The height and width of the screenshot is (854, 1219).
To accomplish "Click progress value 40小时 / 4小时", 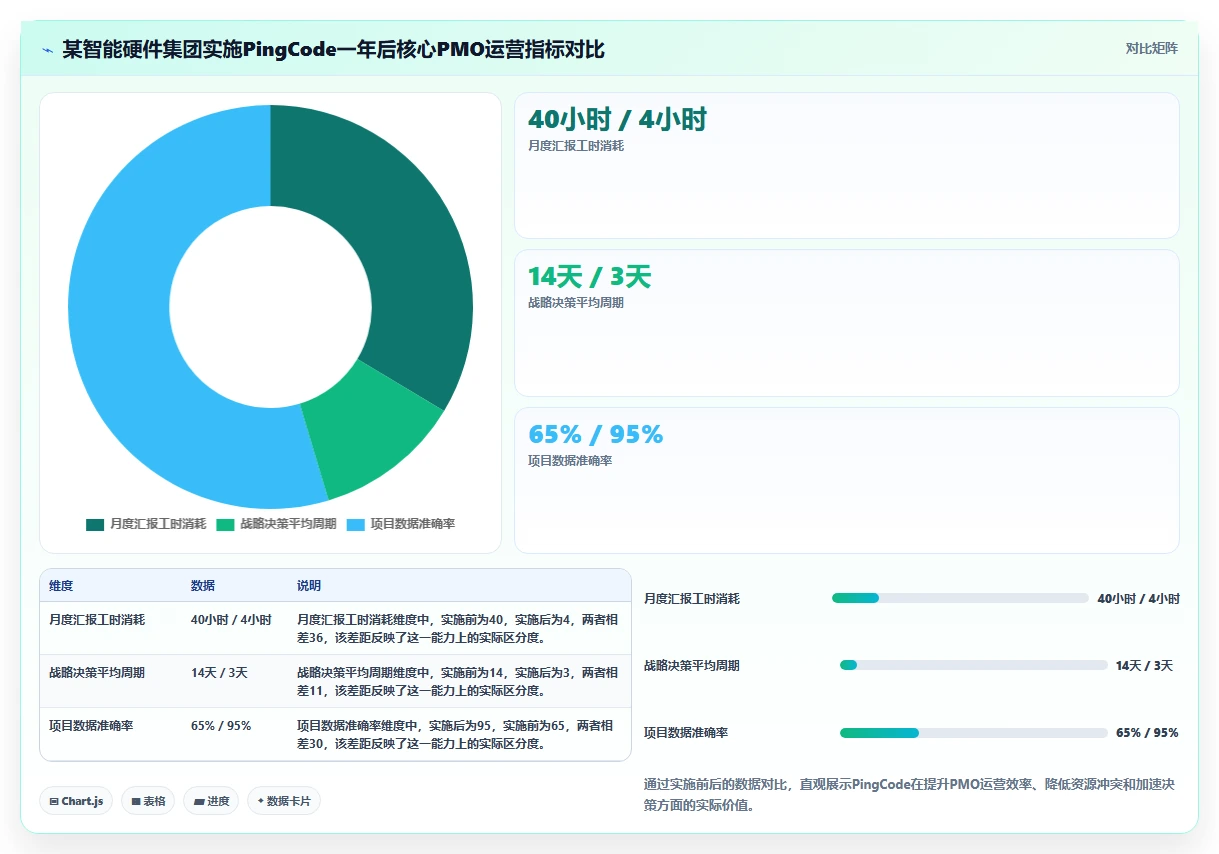I will click(x=1138, y=599).
